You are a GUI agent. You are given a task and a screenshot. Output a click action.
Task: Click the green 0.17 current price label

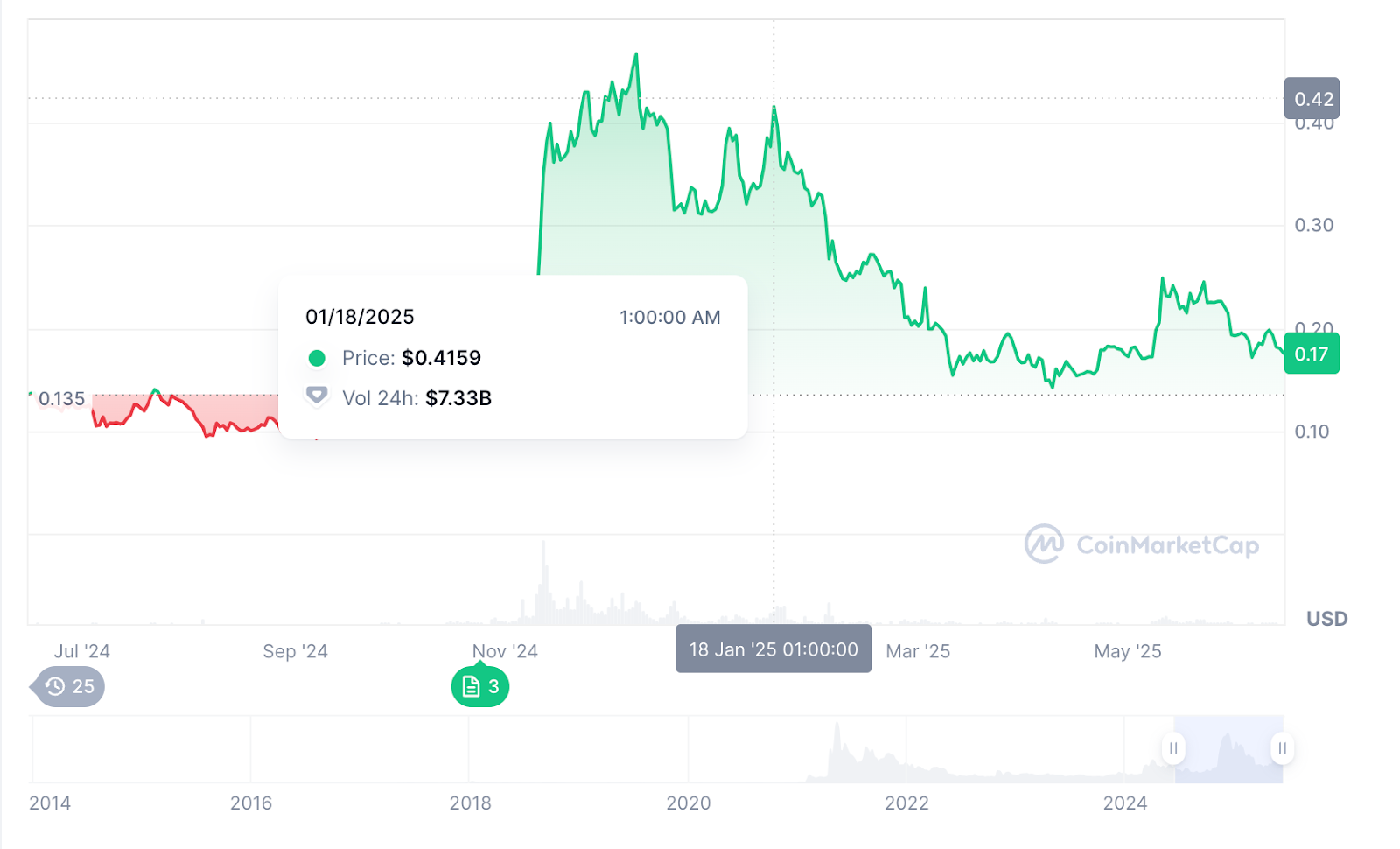coord(1312,354)
